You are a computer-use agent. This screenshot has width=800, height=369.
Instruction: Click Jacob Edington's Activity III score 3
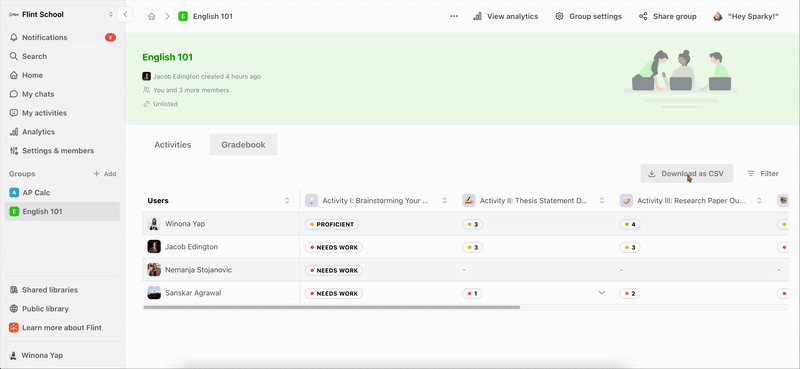click(x=630, y=247)
